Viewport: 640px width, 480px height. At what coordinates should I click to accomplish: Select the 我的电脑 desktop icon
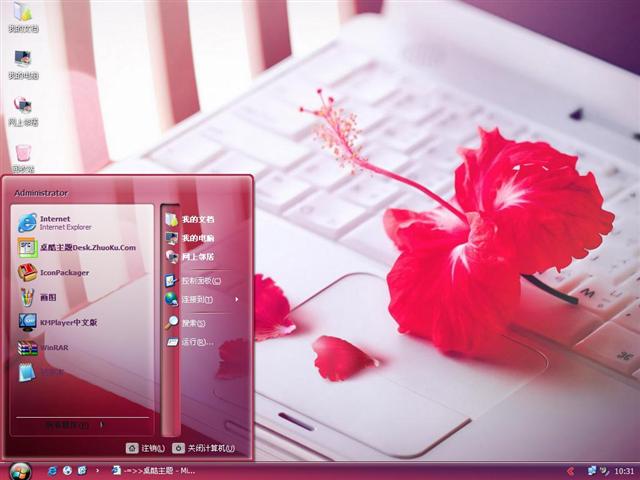23,64
